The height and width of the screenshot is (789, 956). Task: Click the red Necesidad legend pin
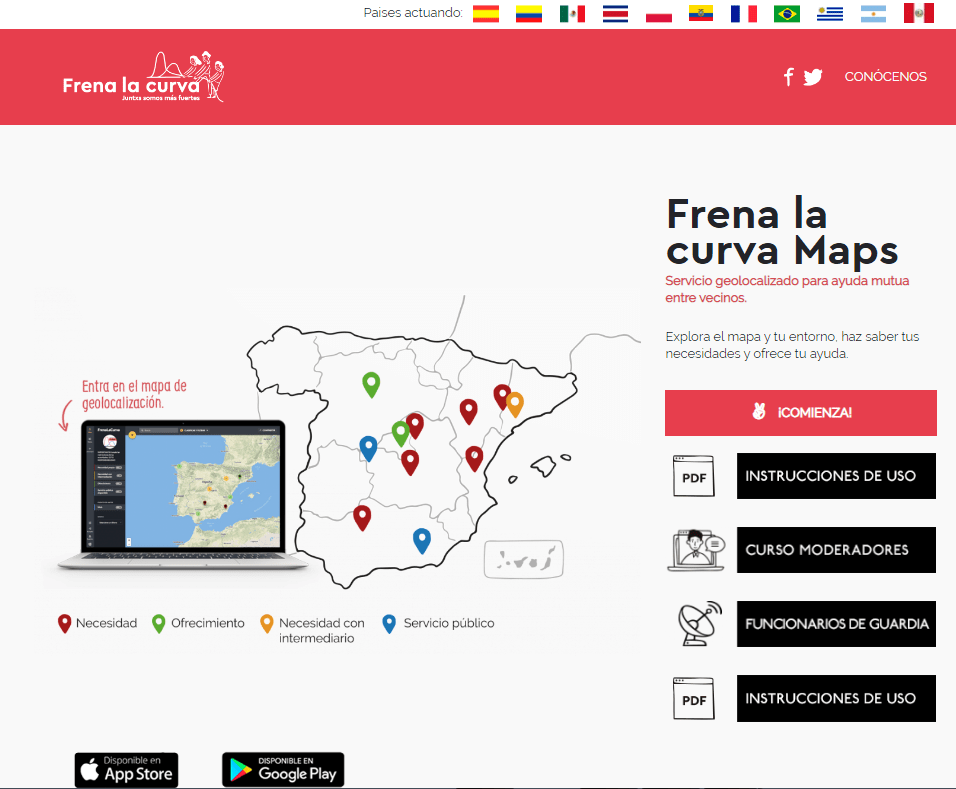64,622
